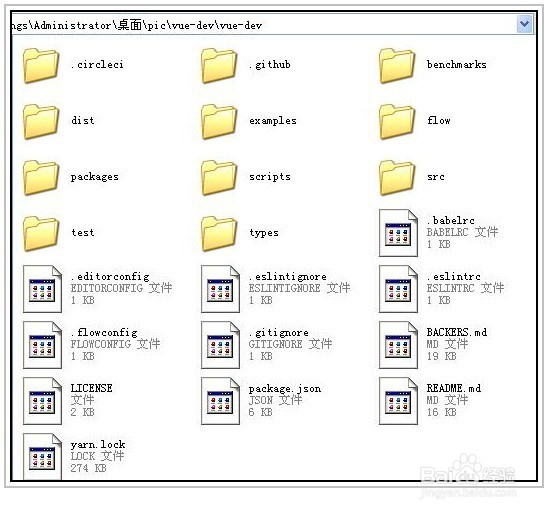This screenshot has height=512, width=548.
Task: Click the package.json file icon
Action: pos(220,401)
